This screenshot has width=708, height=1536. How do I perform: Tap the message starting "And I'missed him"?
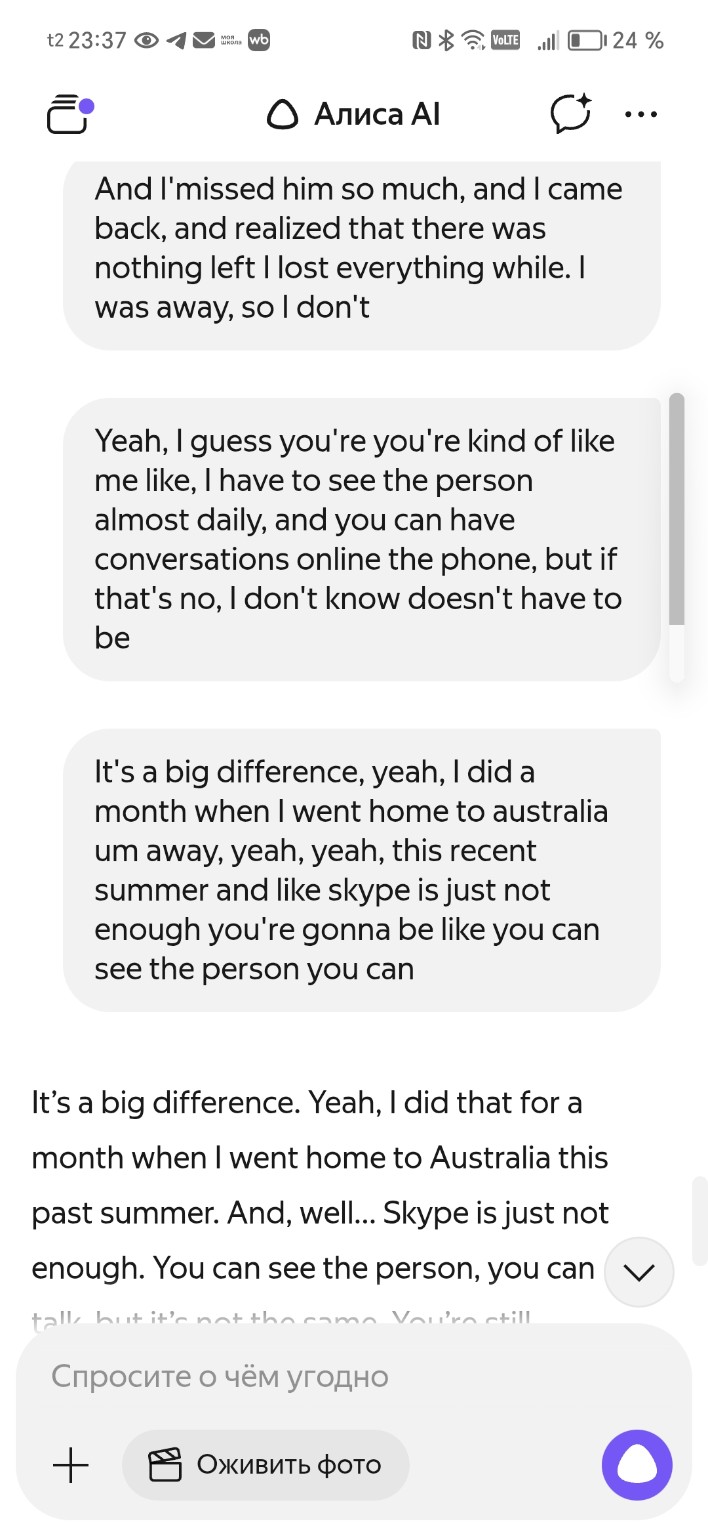point(360,248)
